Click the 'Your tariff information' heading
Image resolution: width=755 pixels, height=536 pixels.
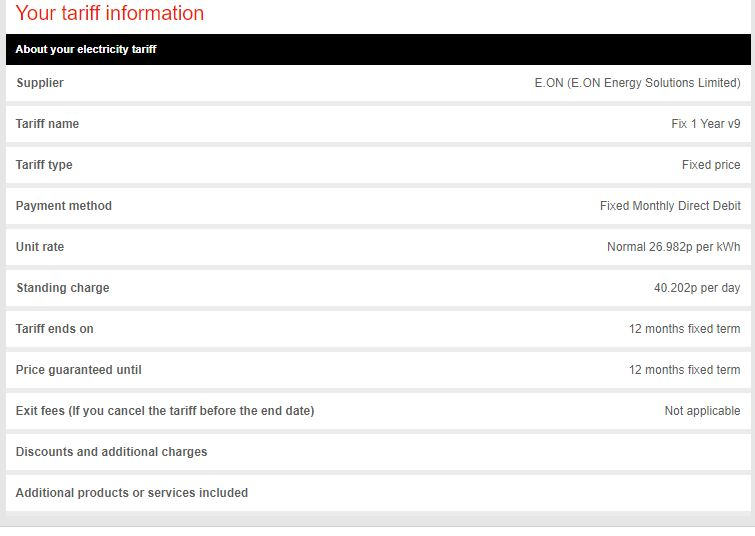[x=110, y=13]
